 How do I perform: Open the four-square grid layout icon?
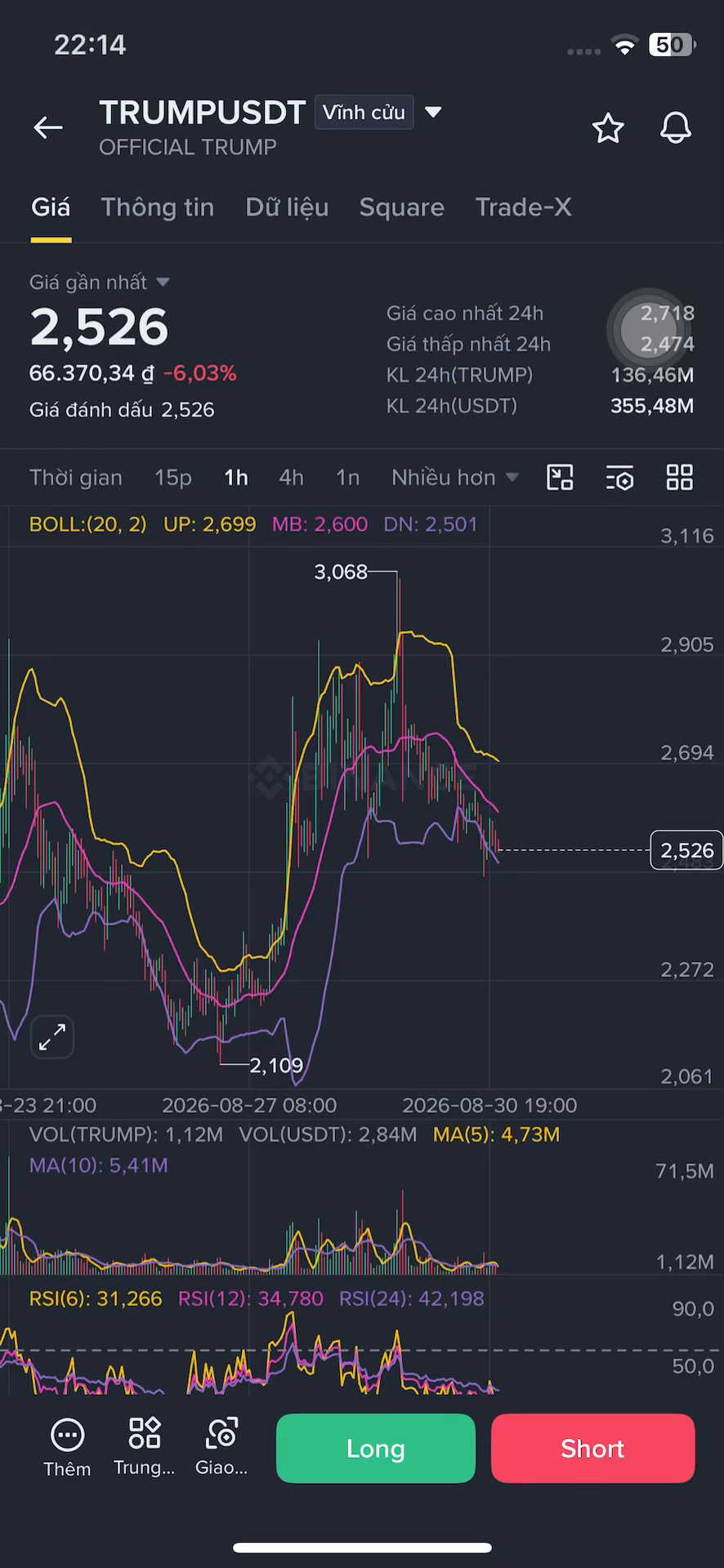pos(680,477)
